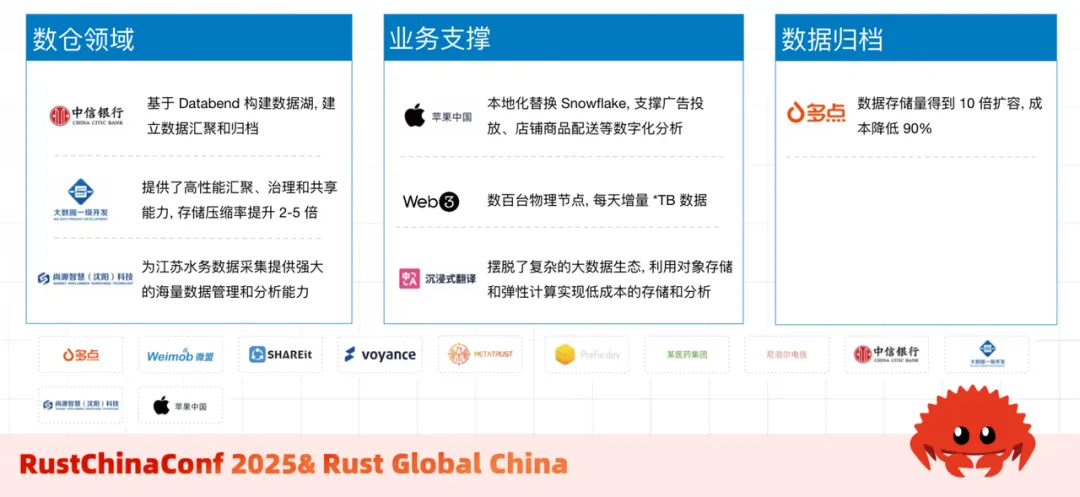Click the footer title 'RustChinaConf 2025& Rust Global China'
The width and height of the screenshot is (1080, 497).
click(293, 464)
